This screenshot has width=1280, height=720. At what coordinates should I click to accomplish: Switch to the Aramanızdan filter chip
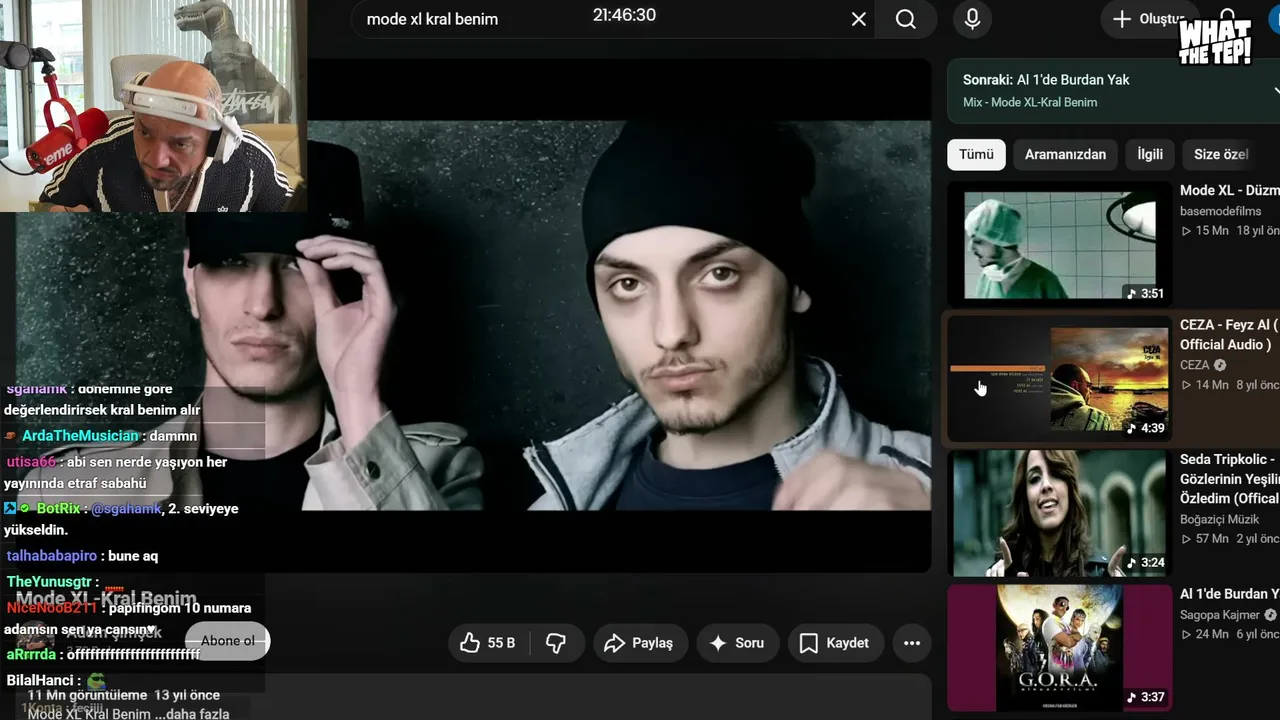(x=1065, y=154)
